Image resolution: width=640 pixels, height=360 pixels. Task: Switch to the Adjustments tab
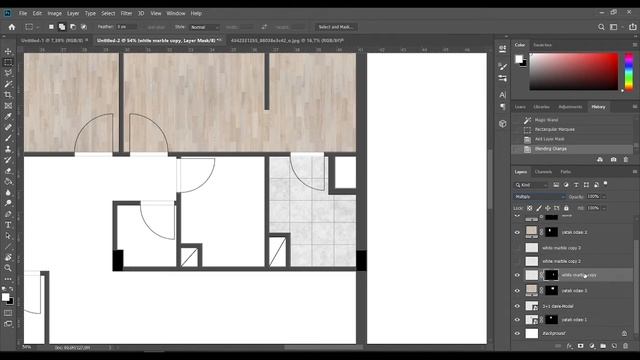coord(570,107)
